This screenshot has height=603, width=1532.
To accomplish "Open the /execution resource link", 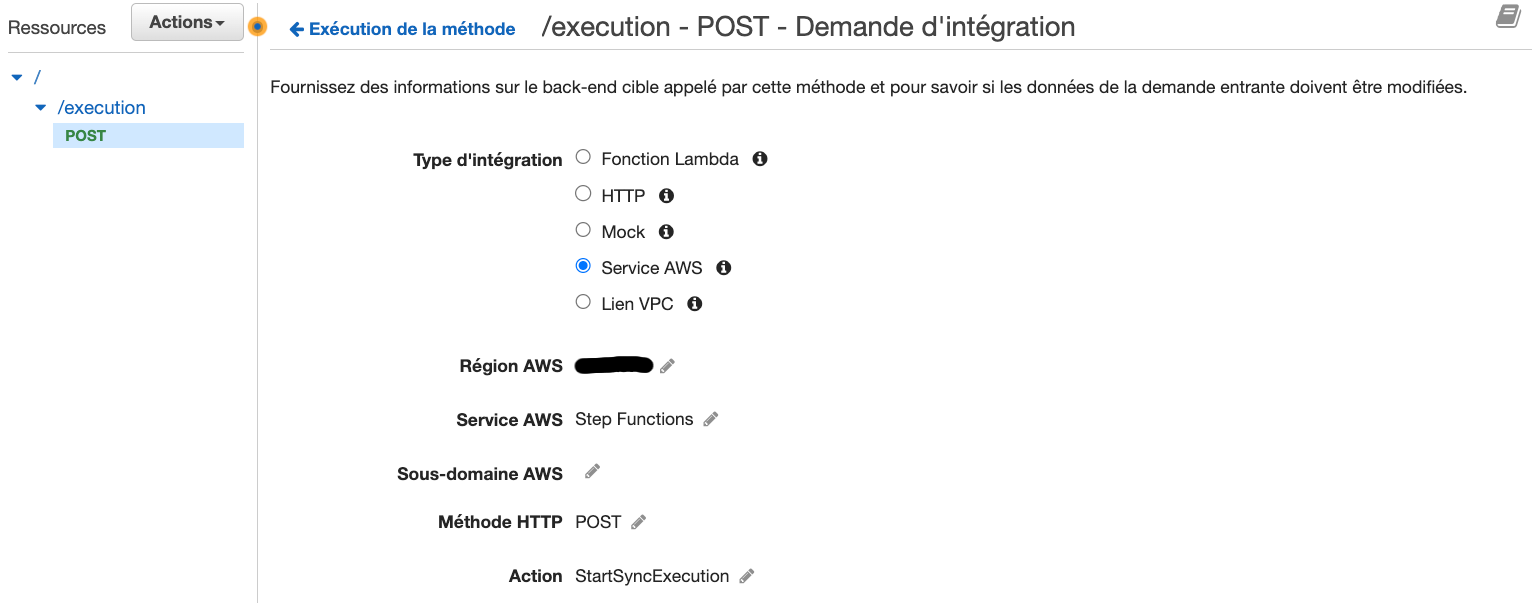I will click(x=102, y=108).
